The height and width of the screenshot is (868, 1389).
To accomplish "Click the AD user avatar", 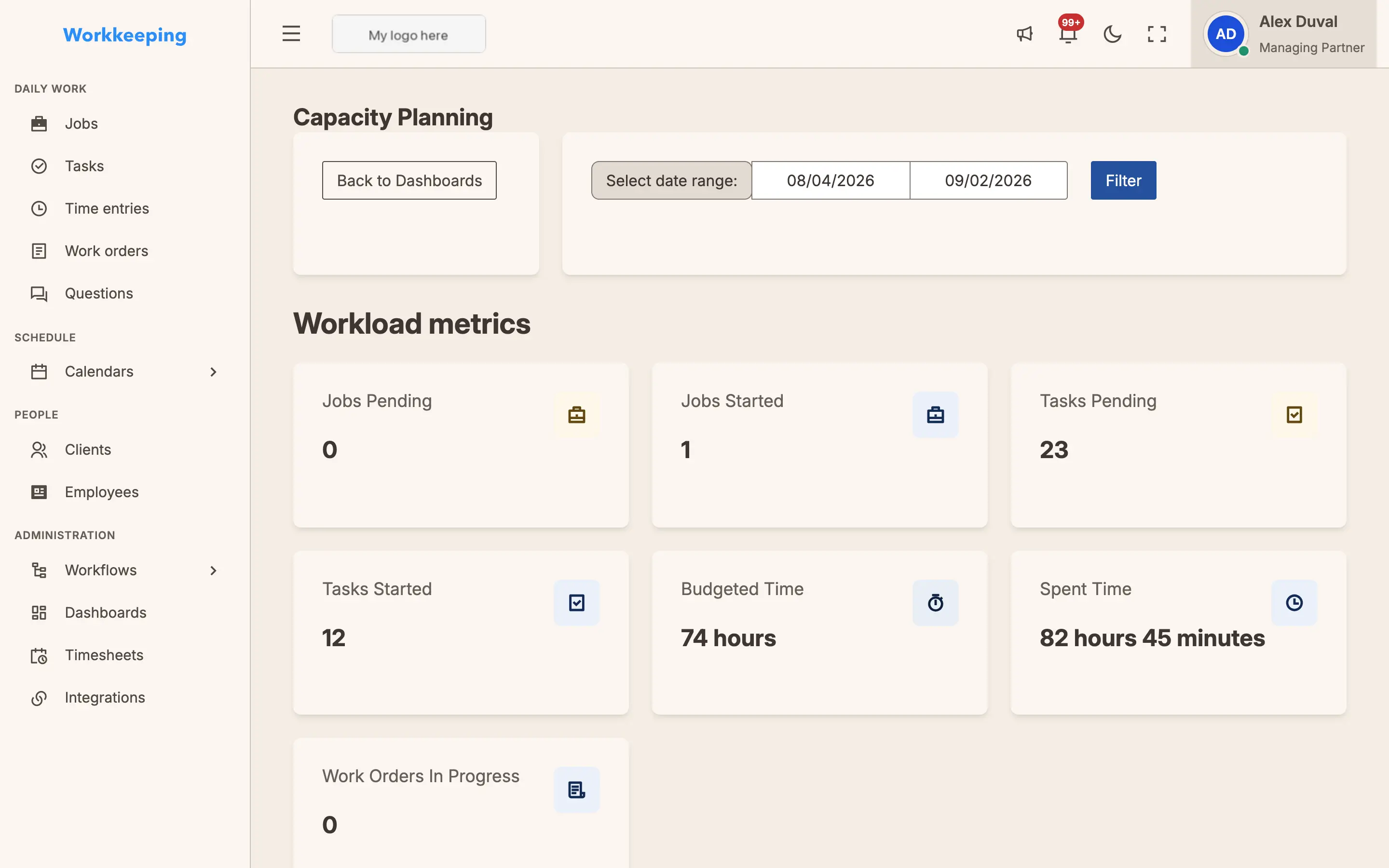I will pos(1226,34).
